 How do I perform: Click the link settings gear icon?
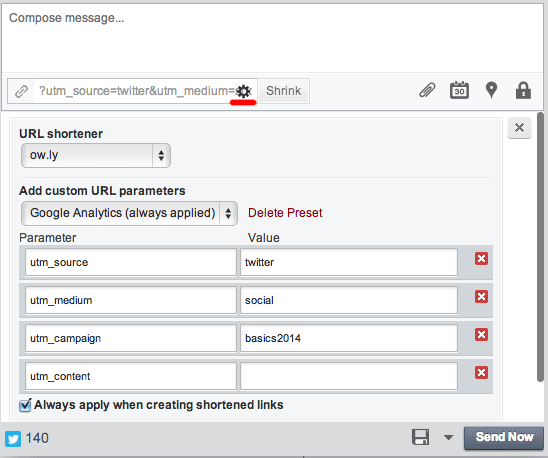[x=244, y=91]
